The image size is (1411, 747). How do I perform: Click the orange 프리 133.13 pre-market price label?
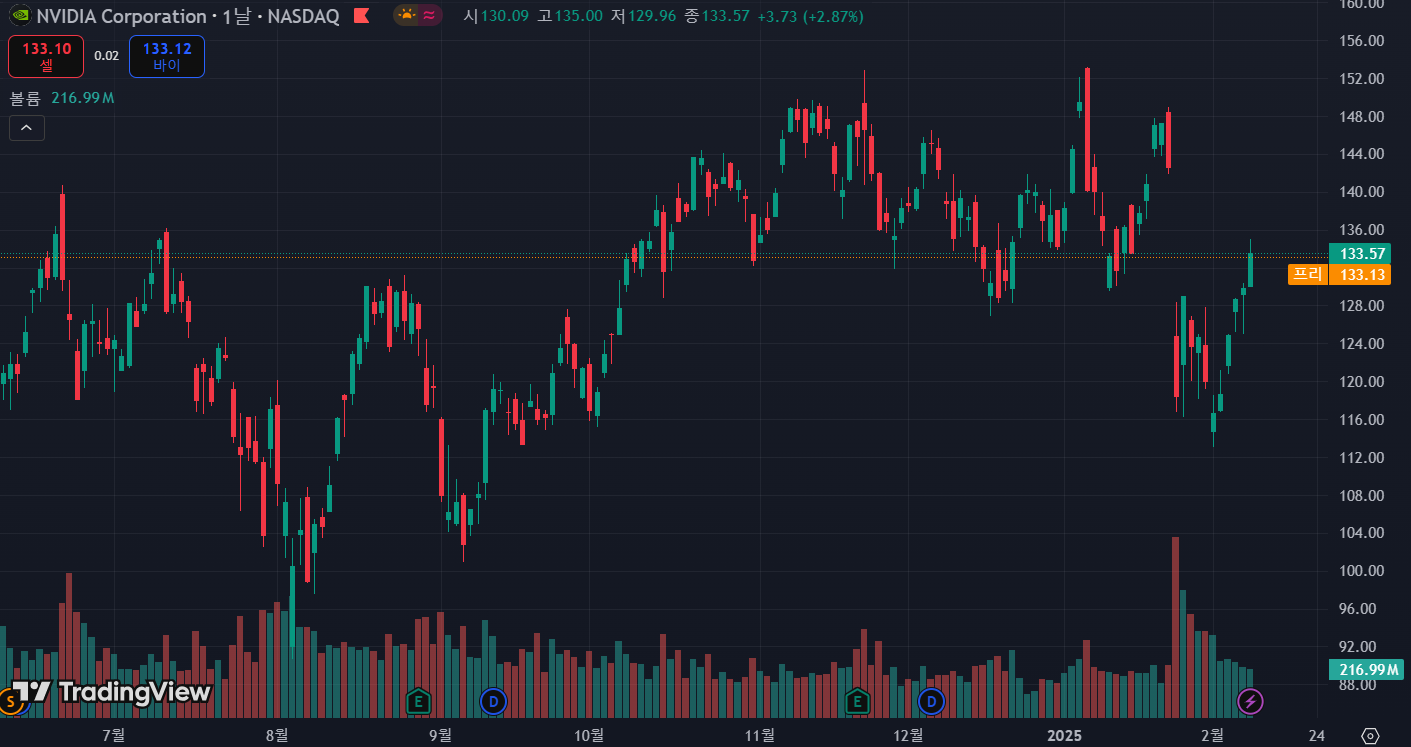pyautogui.click(x=1339, y=274)
